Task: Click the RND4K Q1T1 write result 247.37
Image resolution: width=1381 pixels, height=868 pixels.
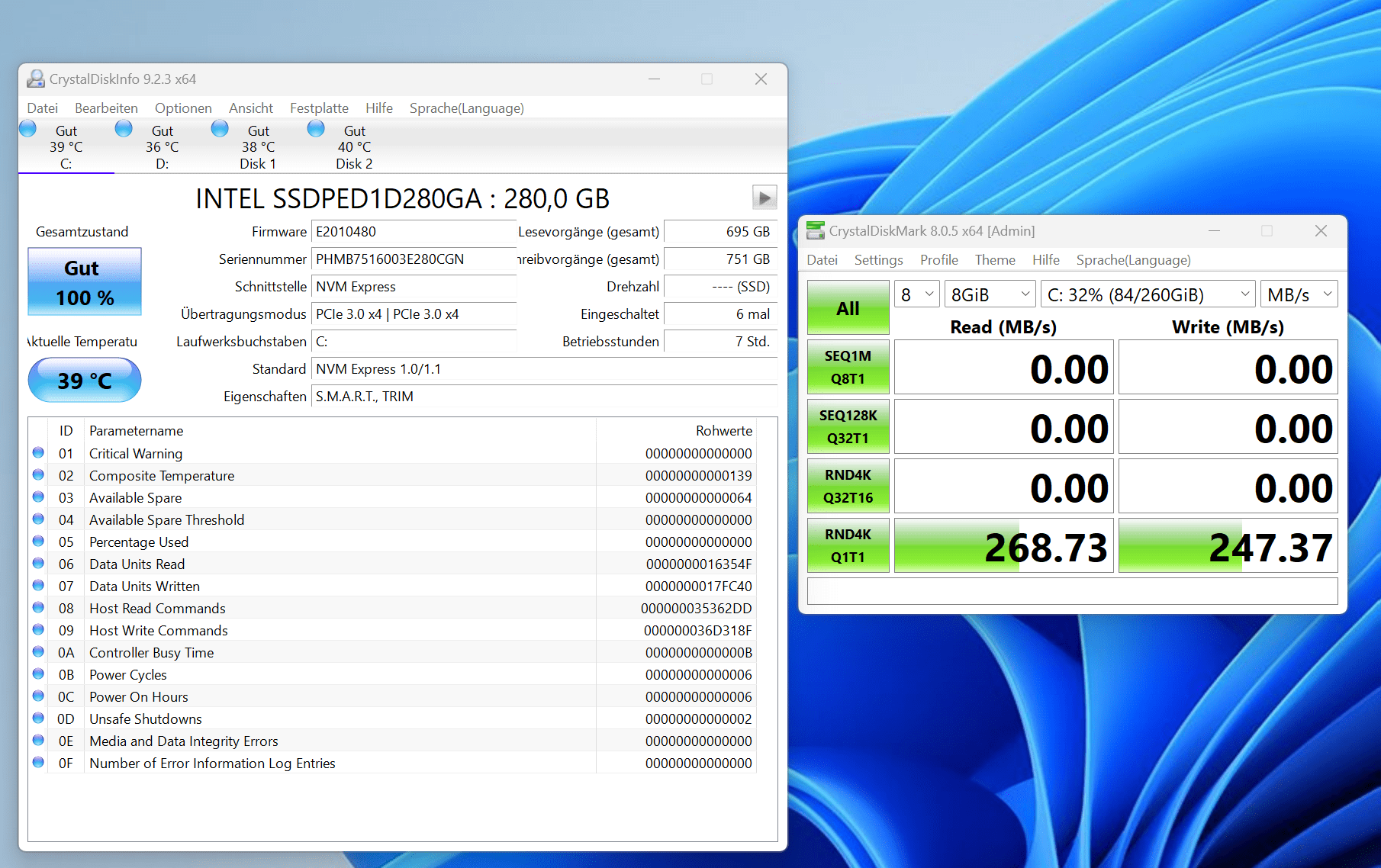Action: click(1228, 545)
